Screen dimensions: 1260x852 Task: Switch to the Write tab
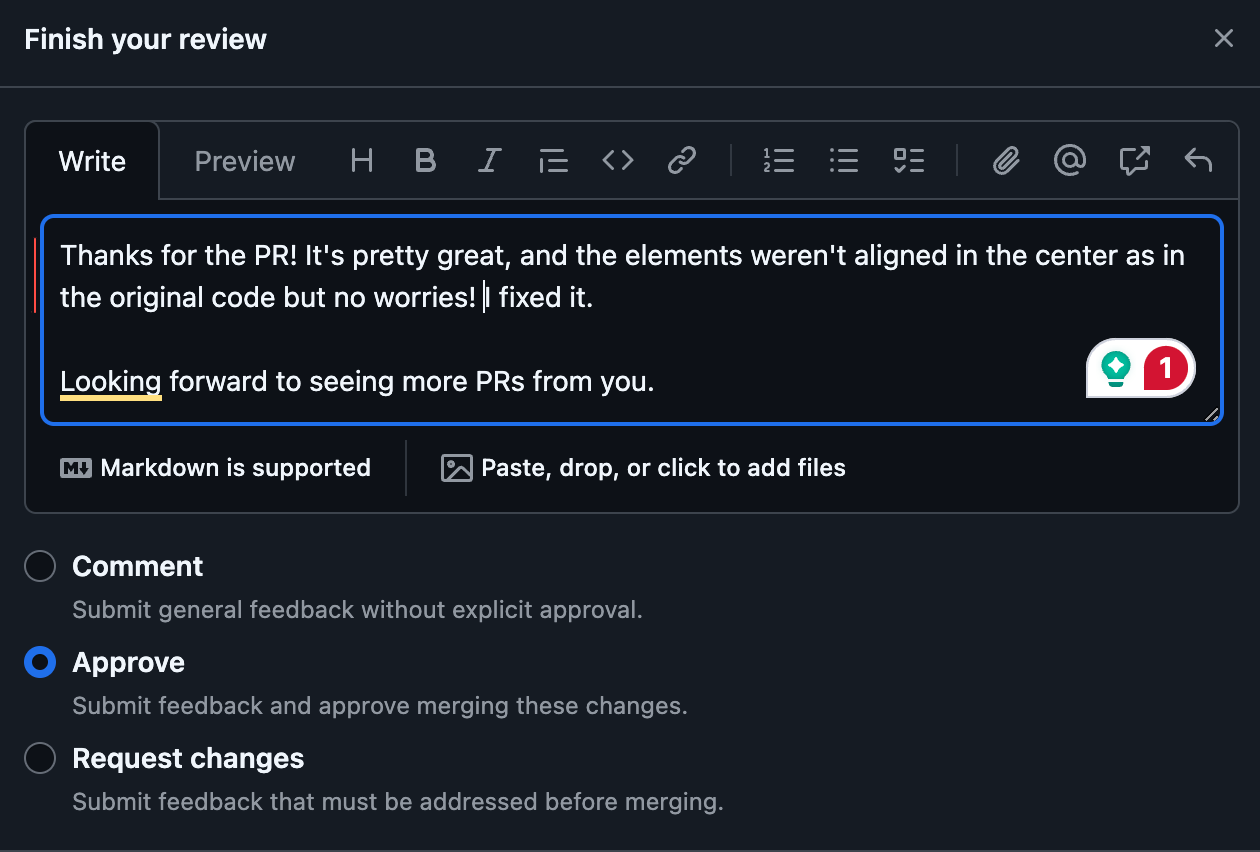click(x=92, y=161)
